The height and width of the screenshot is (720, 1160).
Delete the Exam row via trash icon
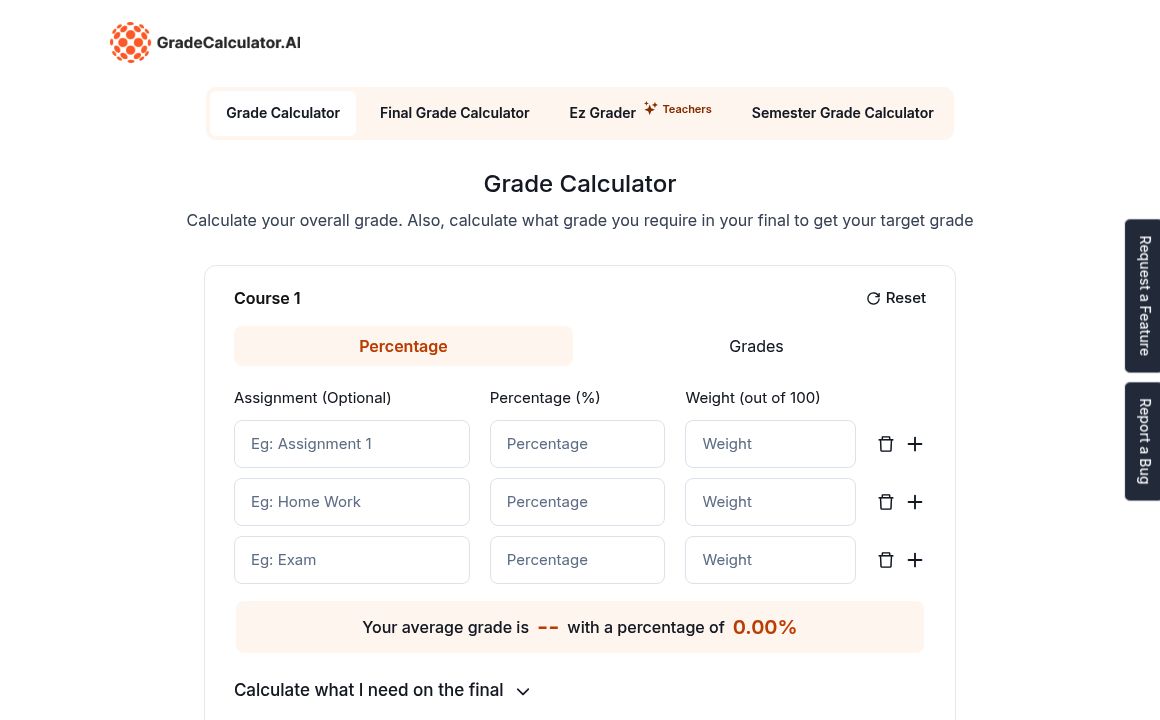pos(886,560)
